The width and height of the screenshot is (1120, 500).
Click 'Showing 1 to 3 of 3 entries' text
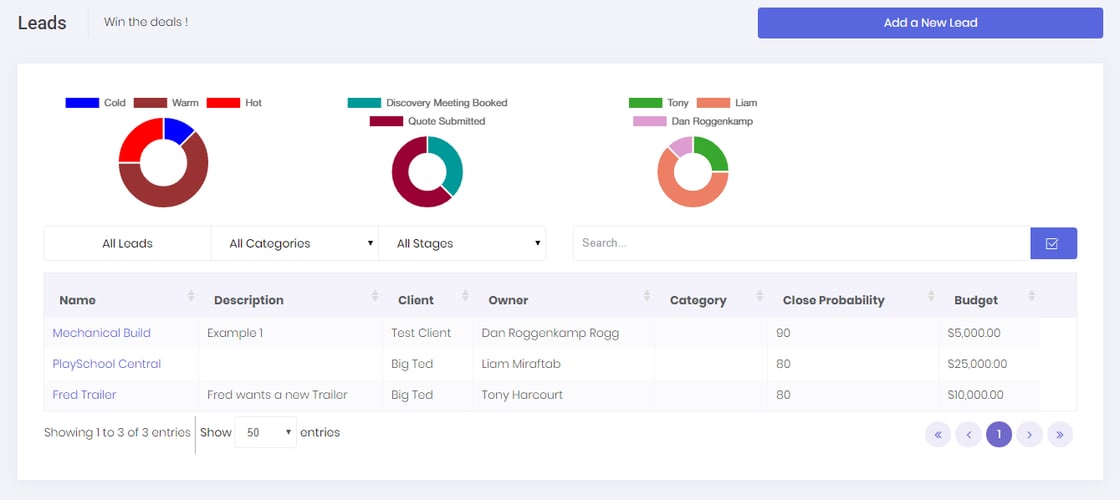point(117,432)
